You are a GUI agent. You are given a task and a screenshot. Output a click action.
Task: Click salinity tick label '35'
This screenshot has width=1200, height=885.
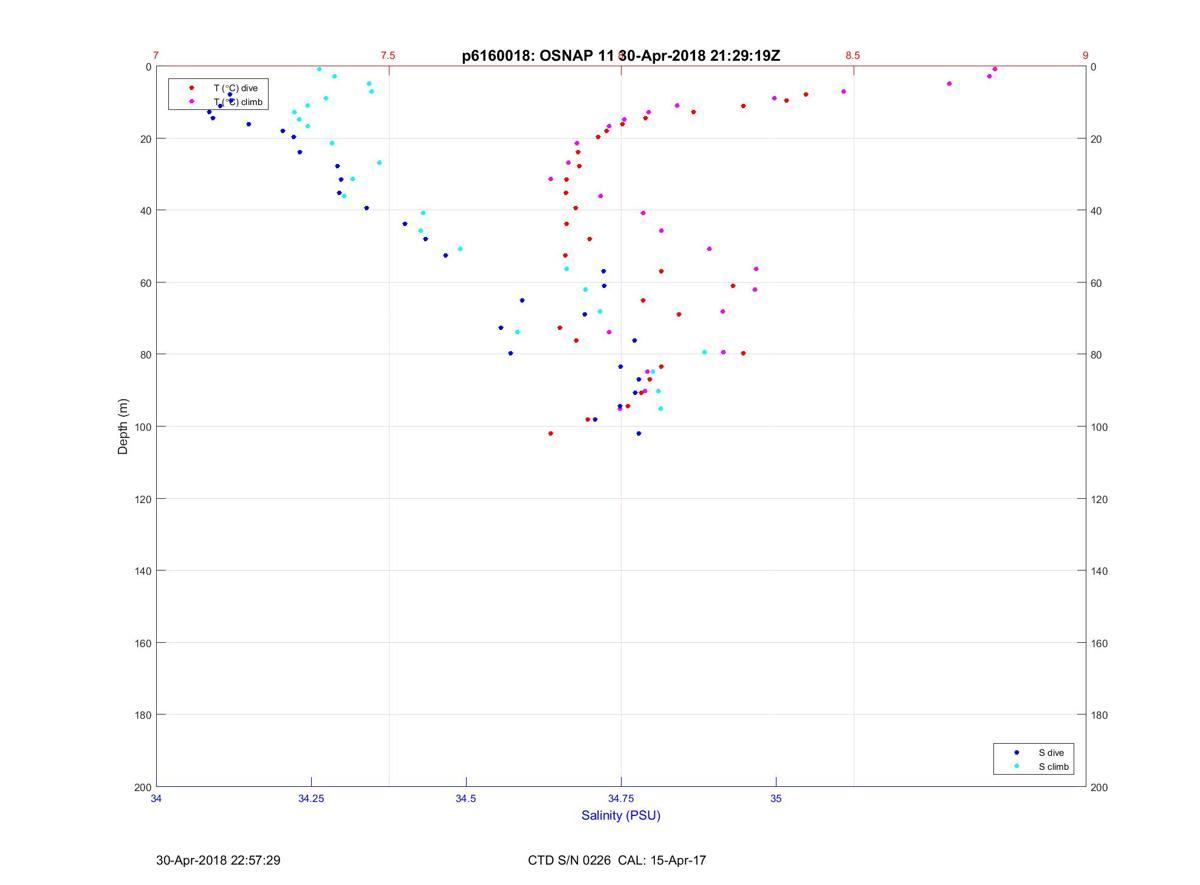[776, 798]
